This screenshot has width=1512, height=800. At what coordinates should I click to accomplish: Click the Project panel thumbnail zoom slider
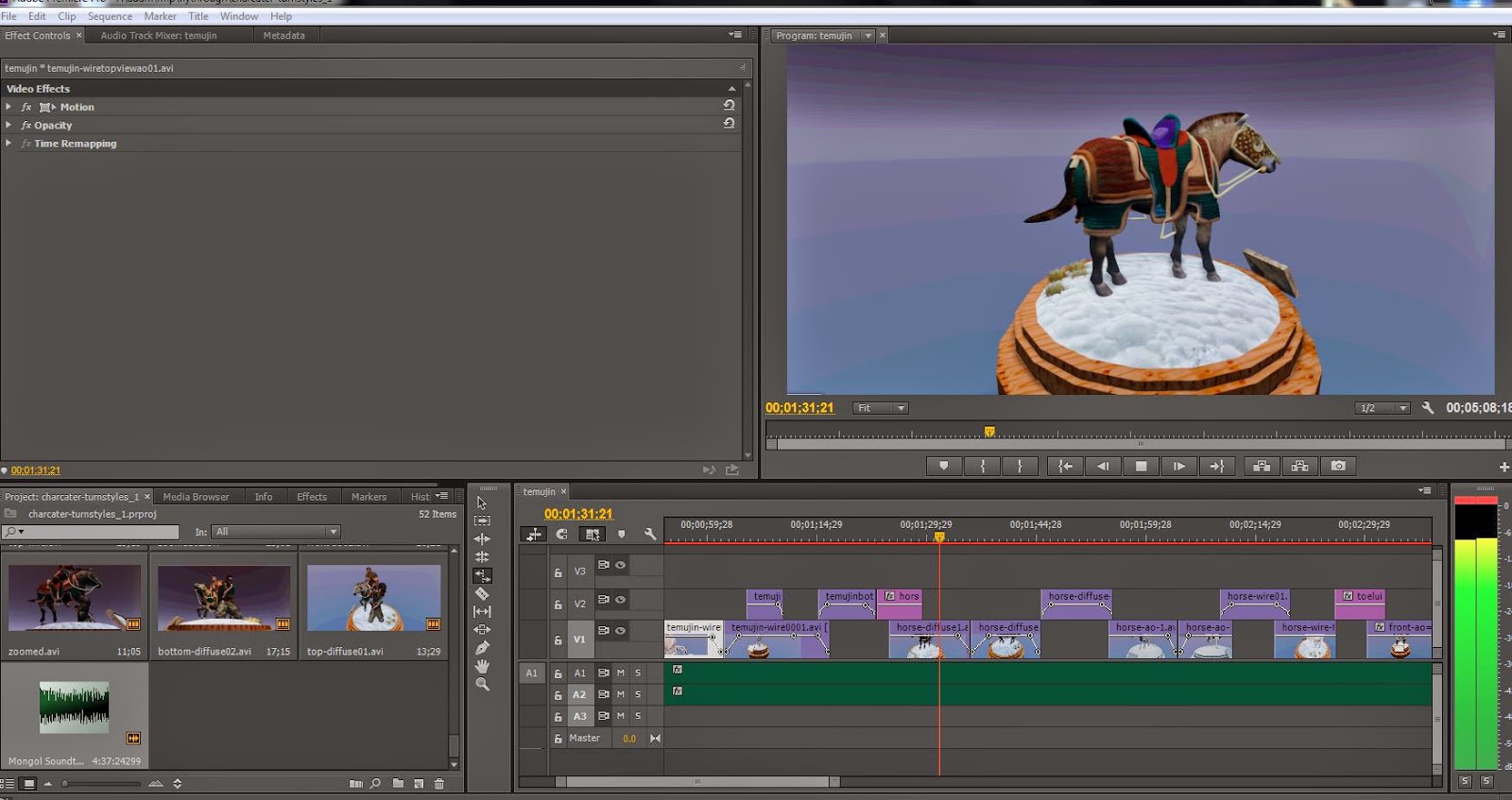coord(102,783)
